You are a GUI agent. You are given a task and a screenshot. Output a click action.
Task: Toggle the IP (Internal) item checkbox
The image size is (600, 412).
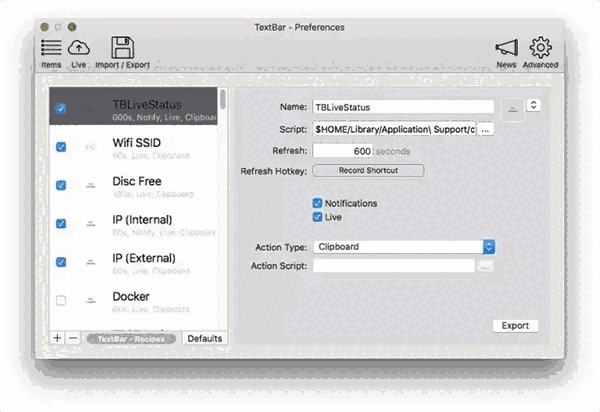pos(61,223)
